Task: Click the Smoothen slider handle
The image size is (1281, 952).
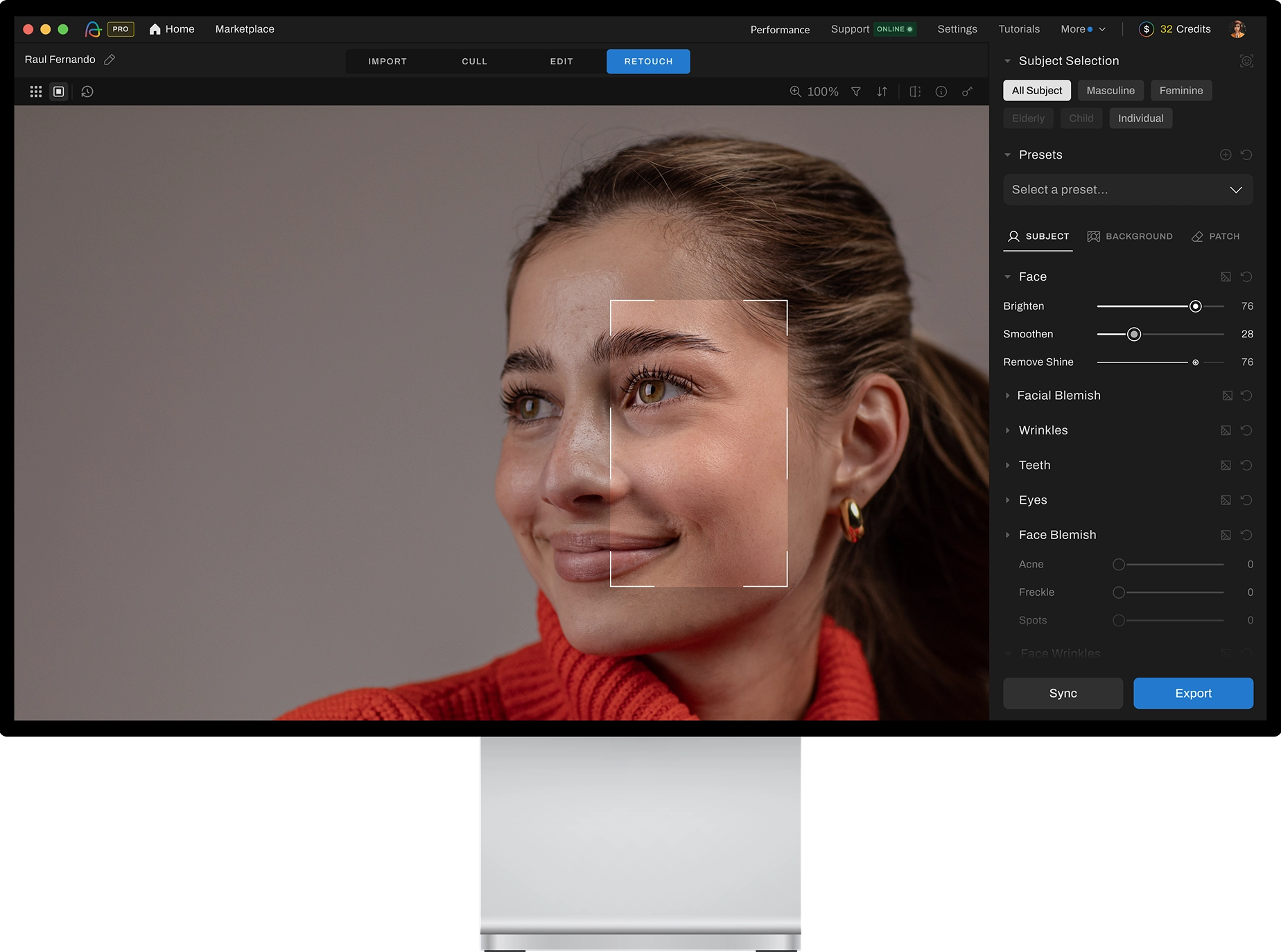Action: 1134,335
